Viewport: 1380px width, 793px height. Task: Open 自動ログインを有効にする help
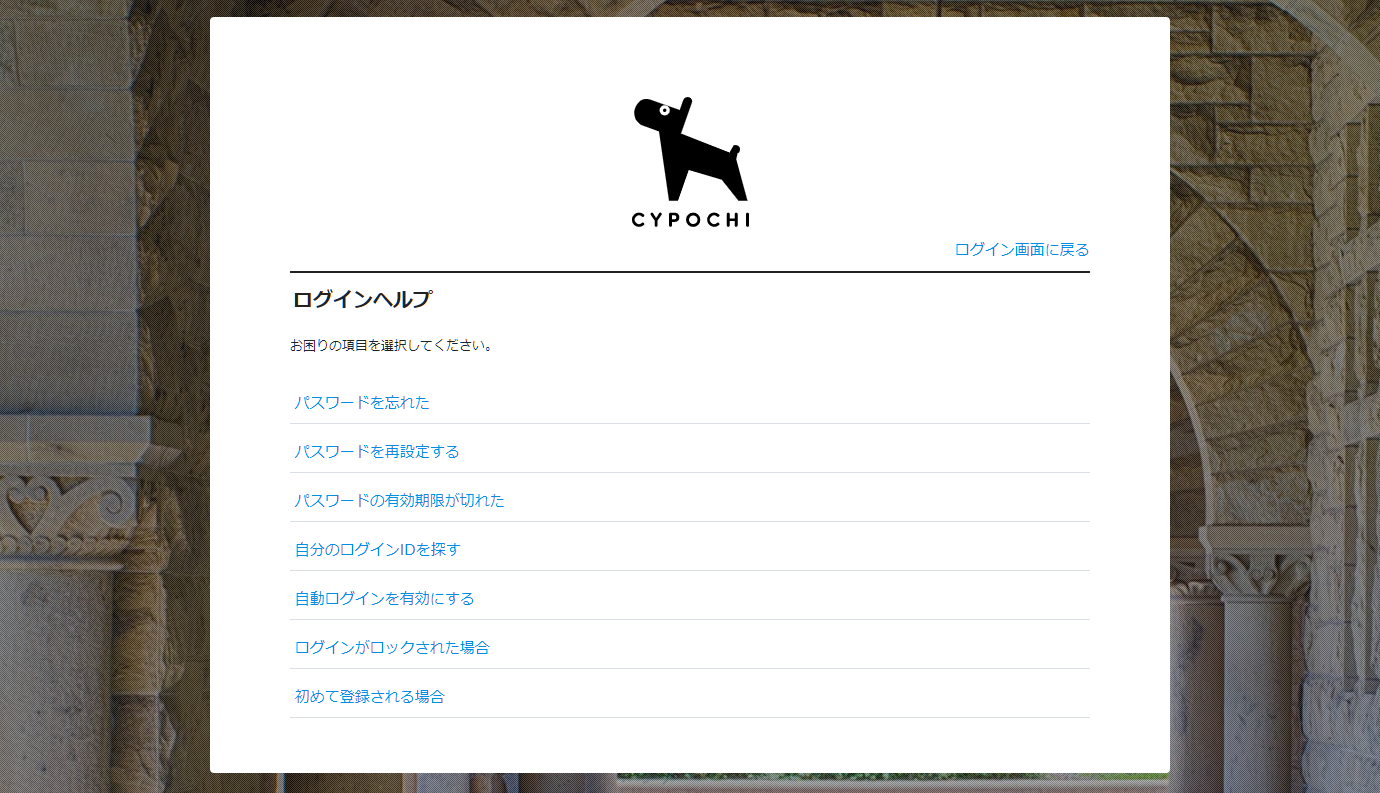pyautogui.click(x=384, y=599)
